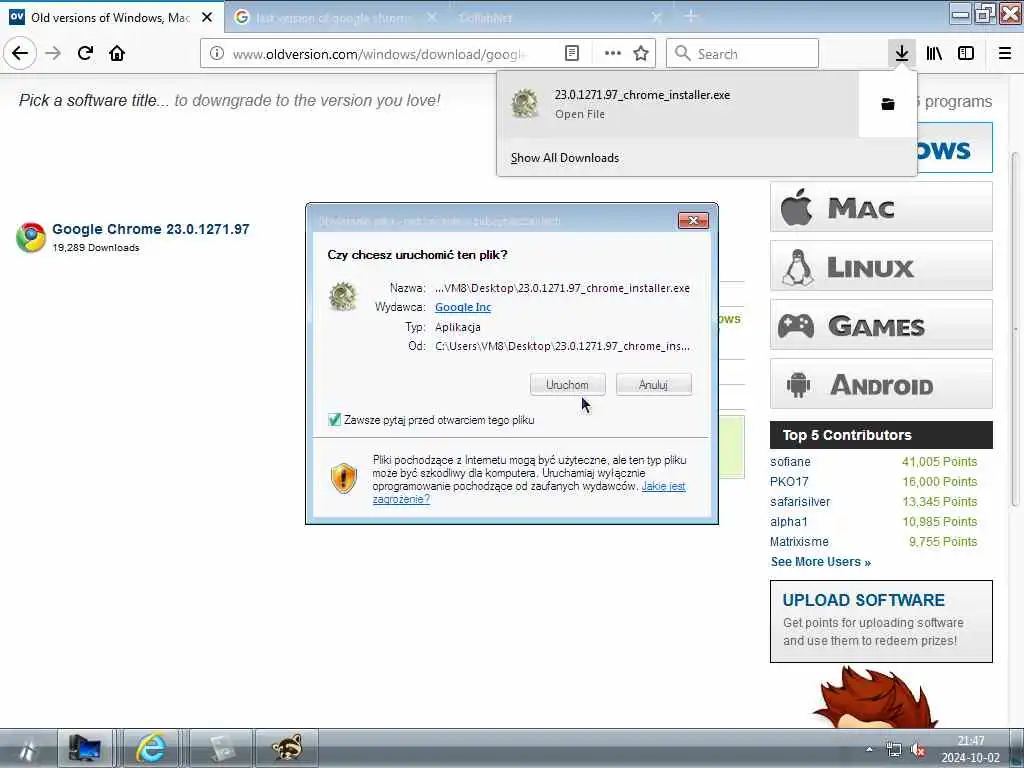1024x768 pixels.
Task: Click the muted volume tray icon
Action: pyautogui.click(x=918, y=750)
